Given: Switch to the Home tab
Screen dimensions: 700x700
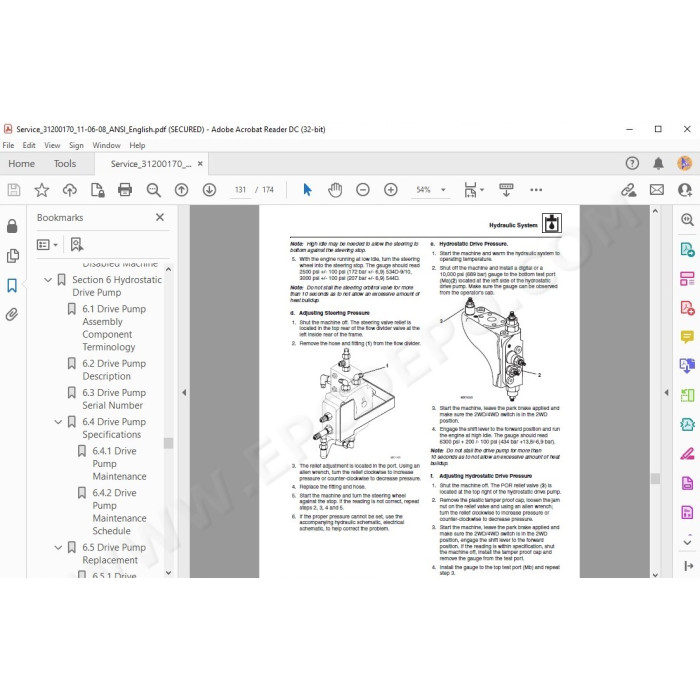Looking at the screenshot, I should click(21, 164).
